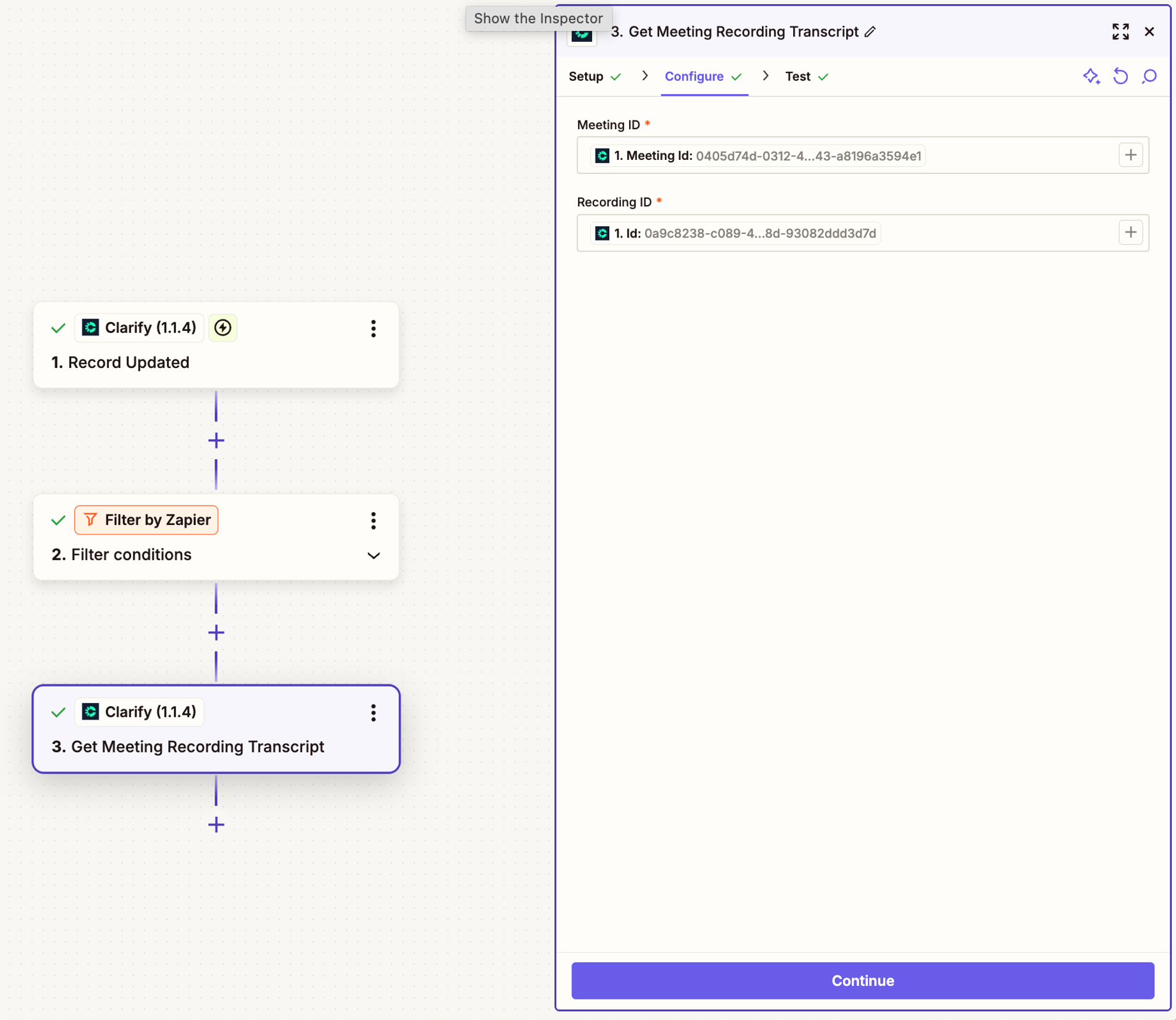Add a step between steps 2 and 3

216,633
